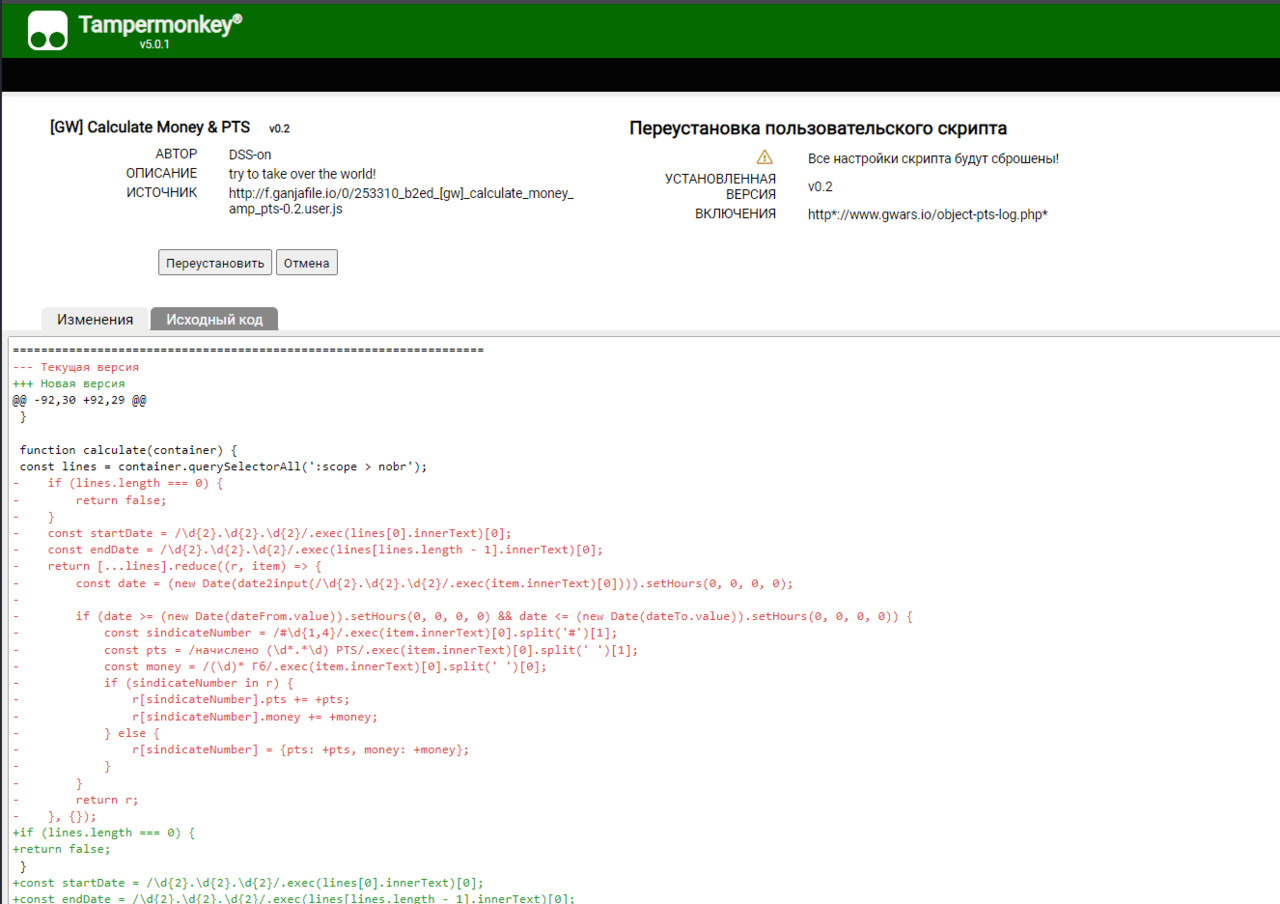Viewport: 1280px width, 904px height.
Task: Click the Переустановить button
Action: coord(215,263)
